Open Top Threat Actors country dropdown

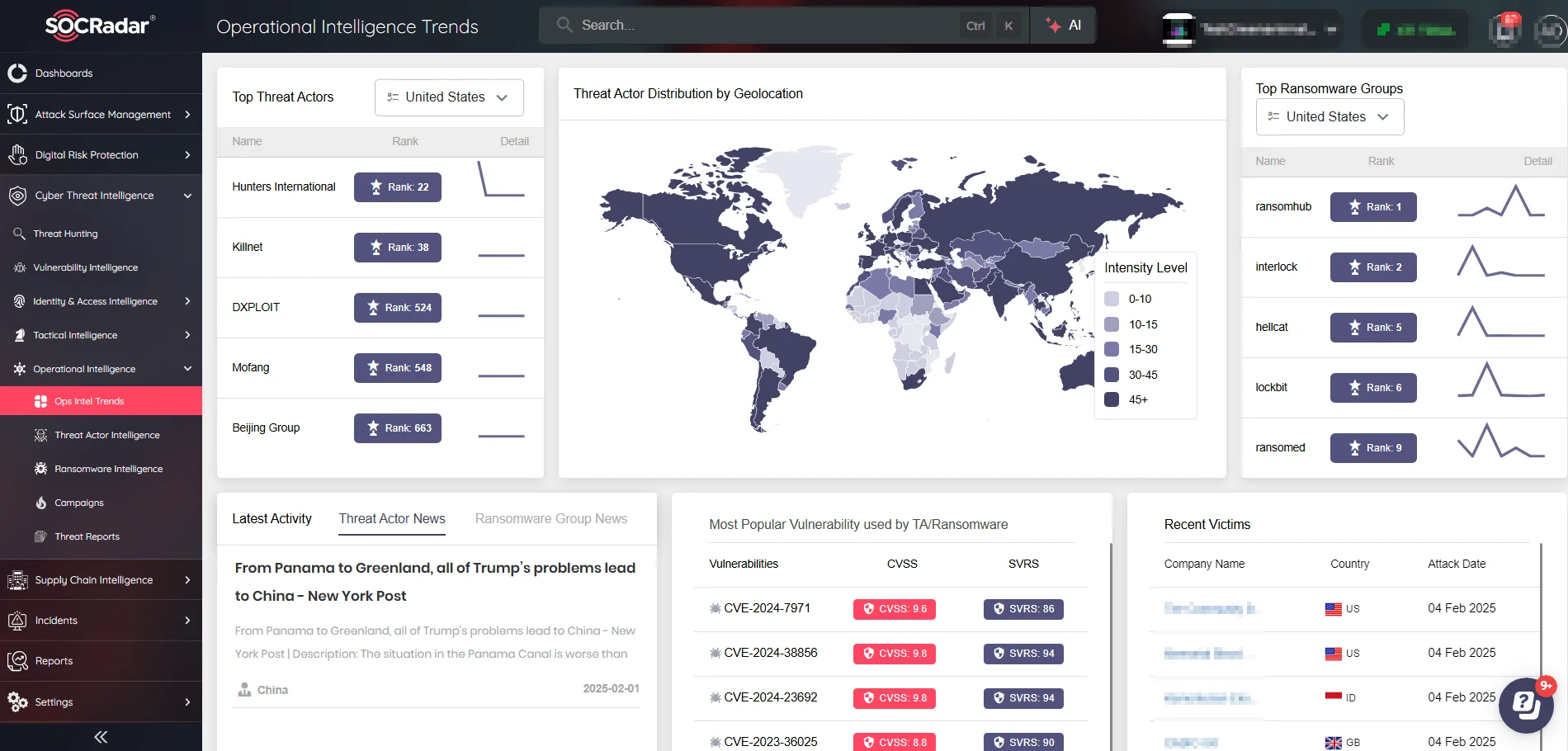pyautogui.click(x=449, y=97)
